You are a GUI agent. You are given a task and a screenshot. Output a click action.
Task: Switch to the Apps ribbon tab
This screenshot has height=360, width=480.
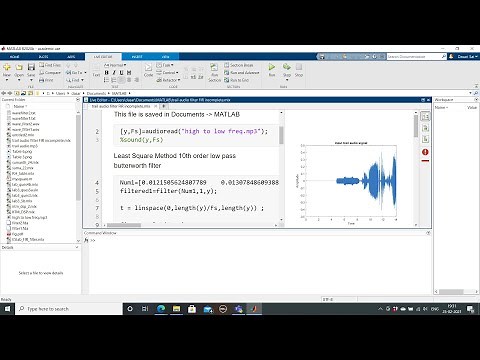coord(71,57)
